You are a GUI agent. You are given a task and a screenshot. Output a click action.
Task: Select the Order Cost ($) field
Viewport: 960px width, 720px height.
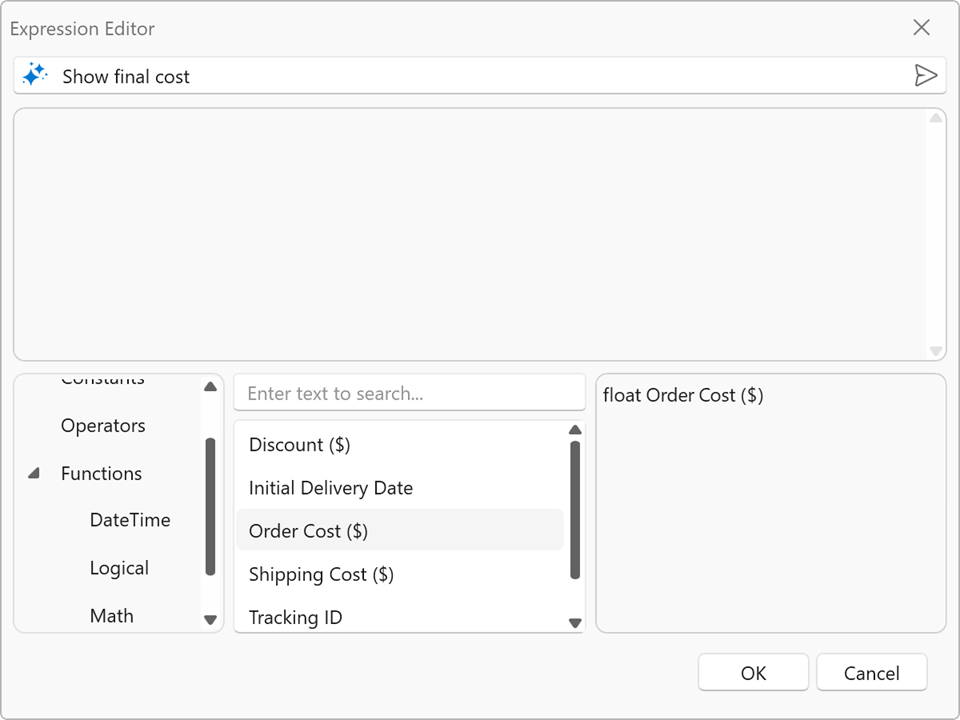[400, 531]
